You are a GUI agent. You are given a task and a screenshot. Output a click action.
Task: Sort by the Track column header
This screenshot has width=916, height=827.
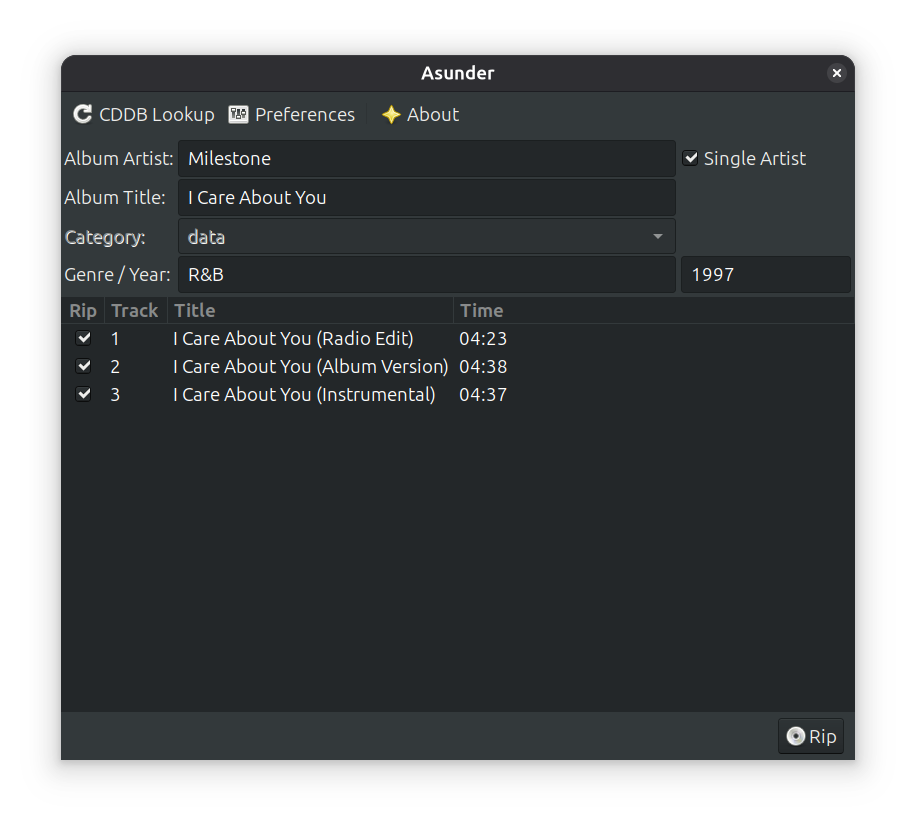136,310
